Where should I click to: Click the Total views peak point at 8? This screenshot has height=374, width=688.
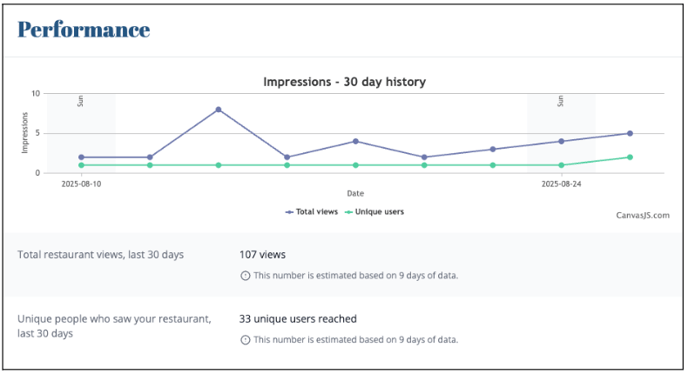[219, 110]
